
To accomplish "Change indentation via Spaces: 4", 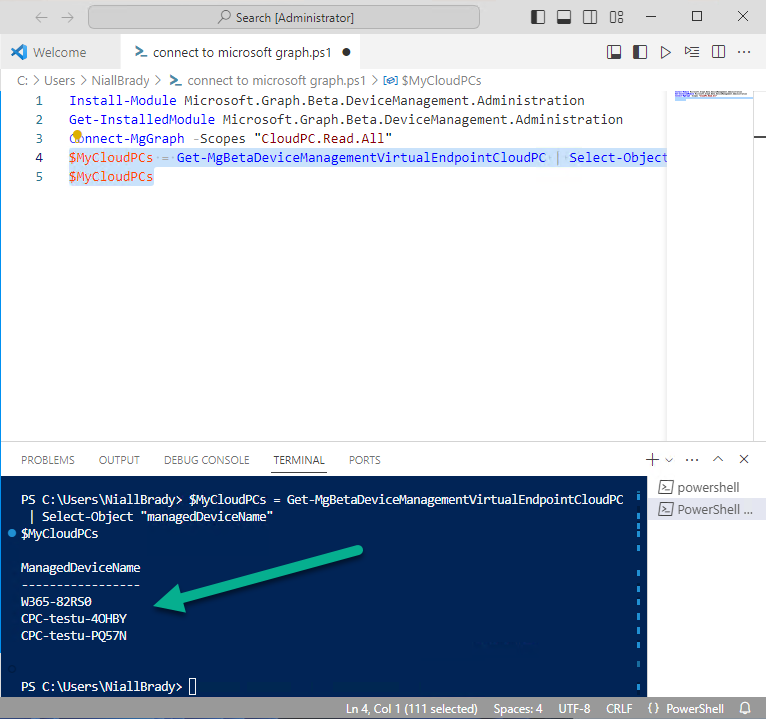I will (518, 709).
